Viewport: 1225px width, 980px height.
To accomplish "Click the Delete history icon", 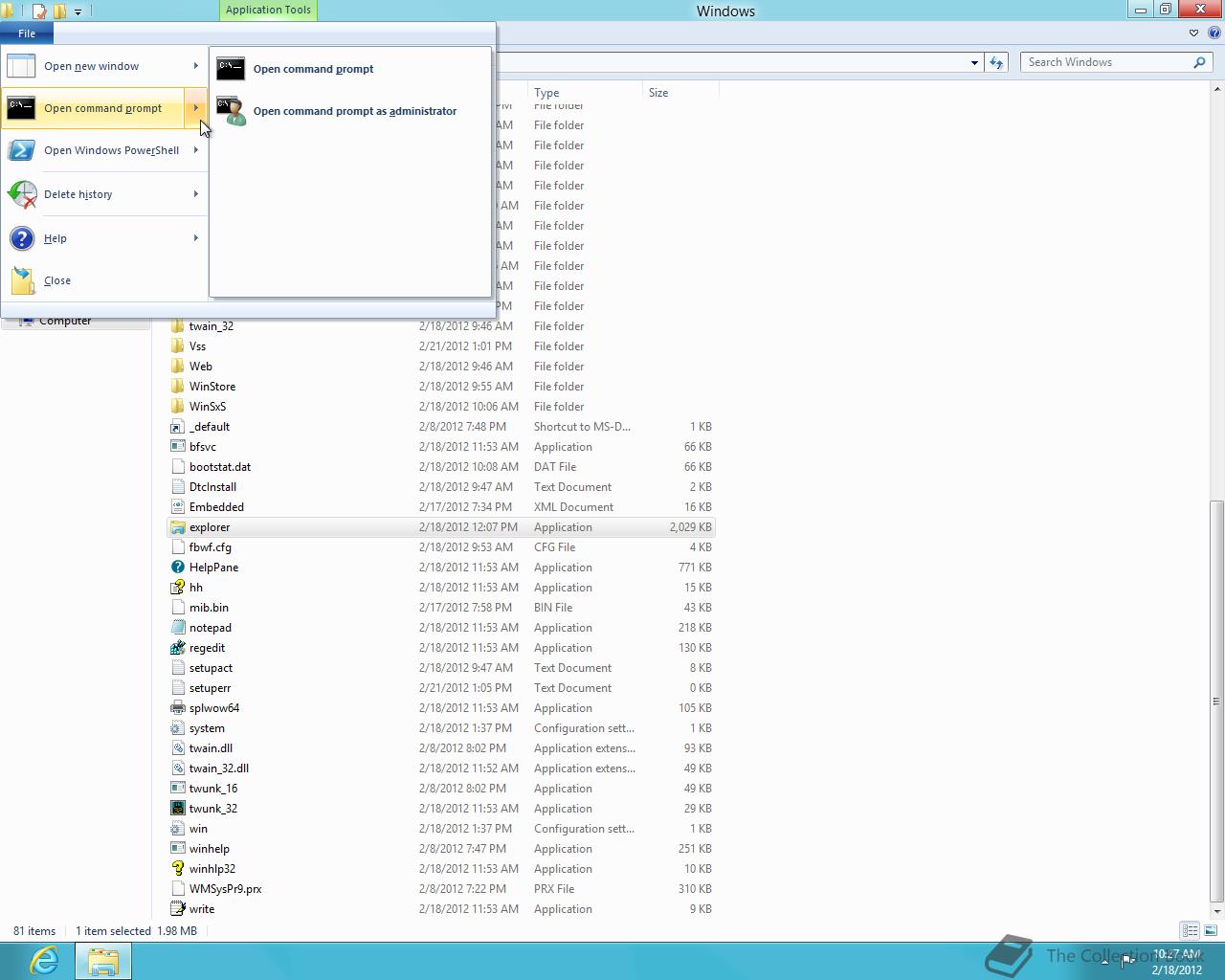I will pyautogui.click(x=21, y=194).
